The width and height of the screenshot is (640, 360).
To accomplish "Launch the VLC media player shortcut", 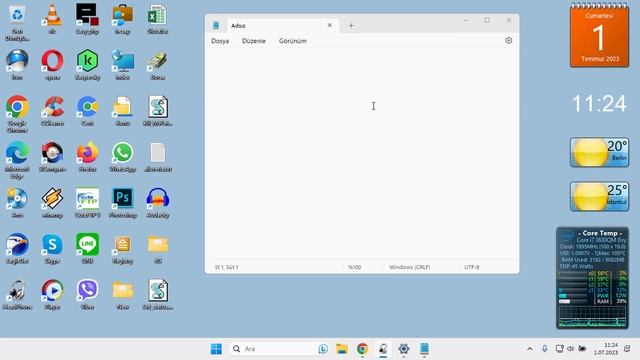I will pyautogui.click(x=52, y=19).
